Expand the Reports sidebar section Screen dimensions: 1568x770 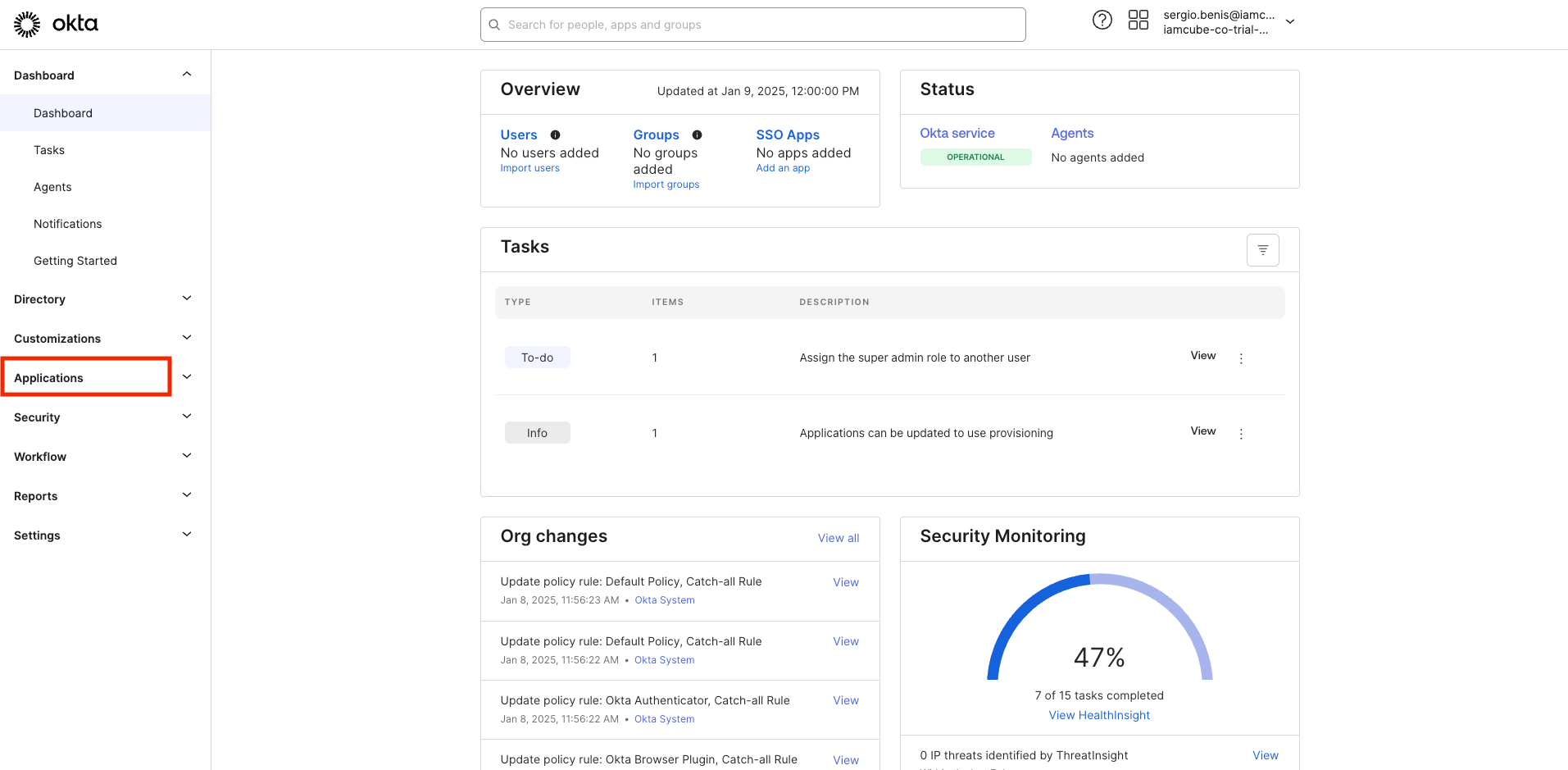(x=187, y=495)
